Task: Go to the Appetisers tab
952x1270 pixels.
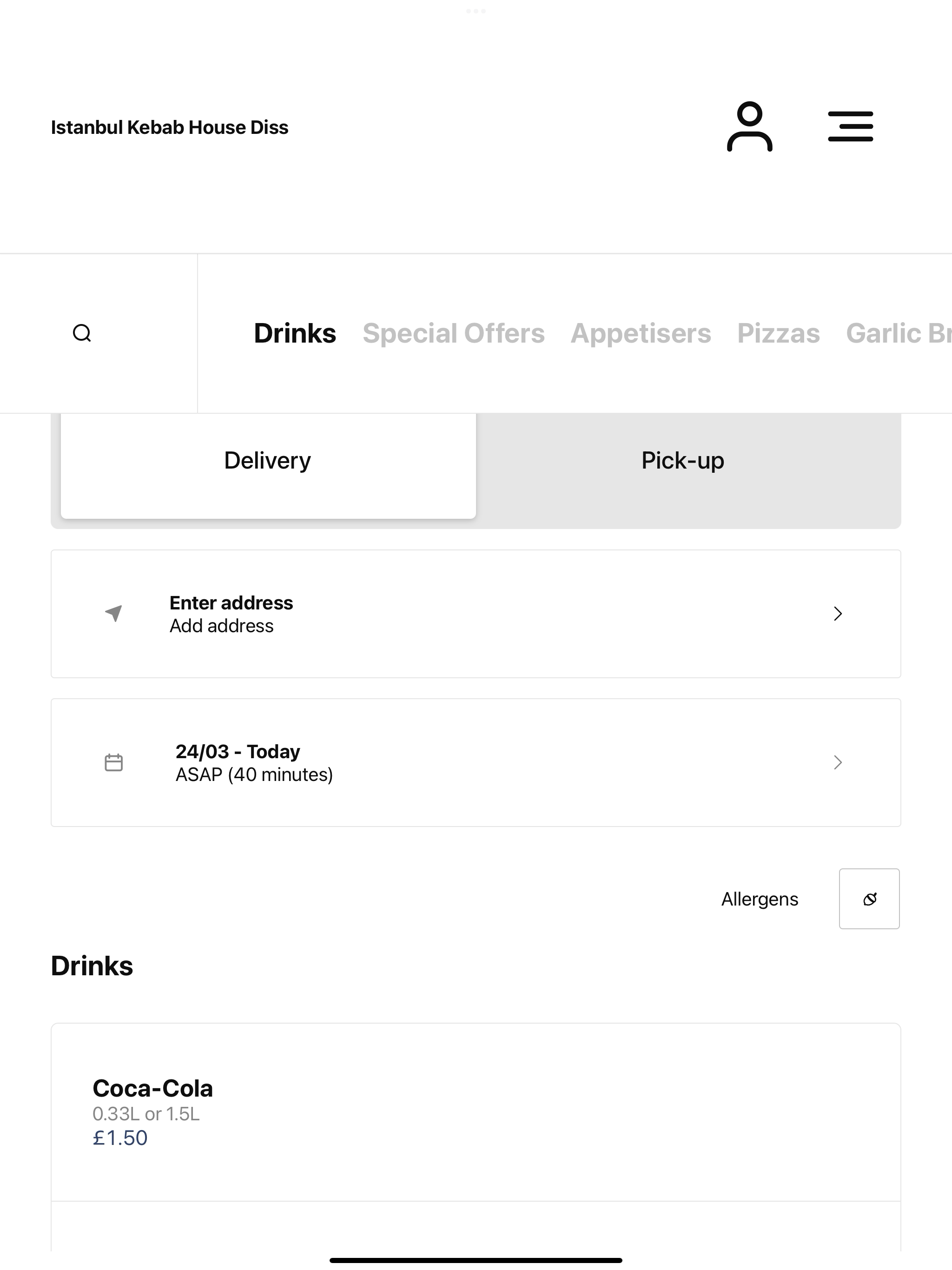Action: pyautogui.click(x=641, y=334)
